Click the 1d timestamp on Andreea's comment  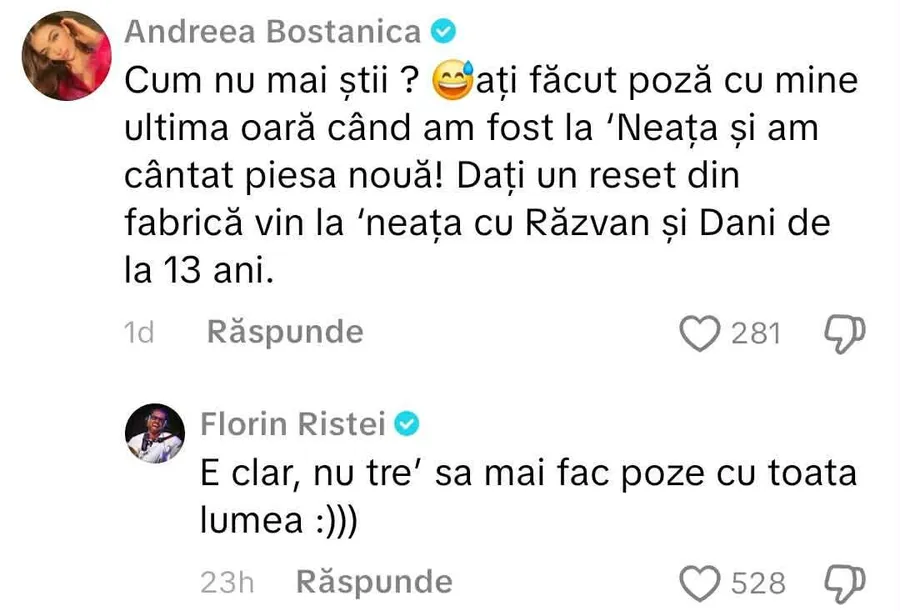(x=140, y=333)
